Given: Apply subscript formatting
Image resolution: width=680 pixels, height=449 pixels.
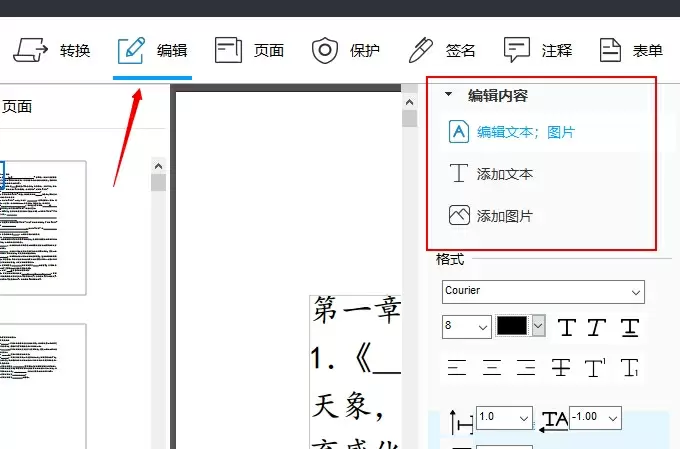Looking at the screenshot, I should (x=629, y=368).
